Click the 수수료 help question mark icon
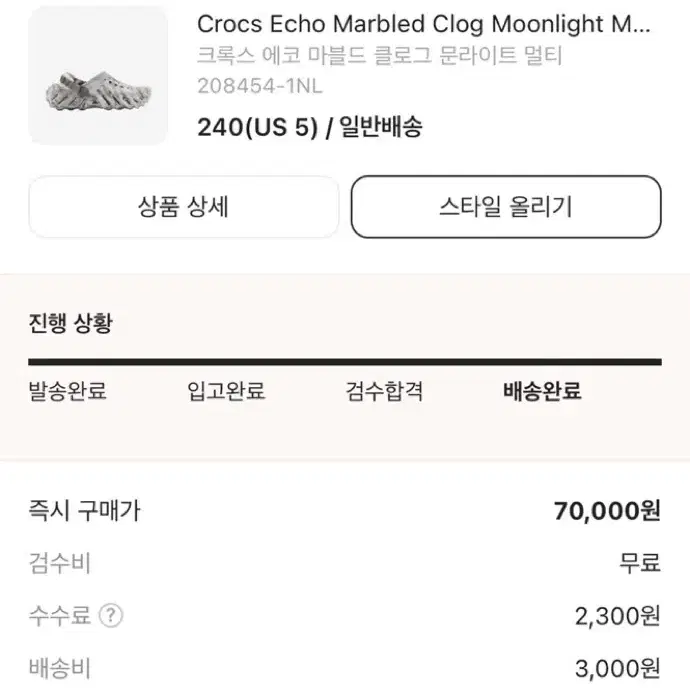690x690 pixels. click(x=110, y=615)
